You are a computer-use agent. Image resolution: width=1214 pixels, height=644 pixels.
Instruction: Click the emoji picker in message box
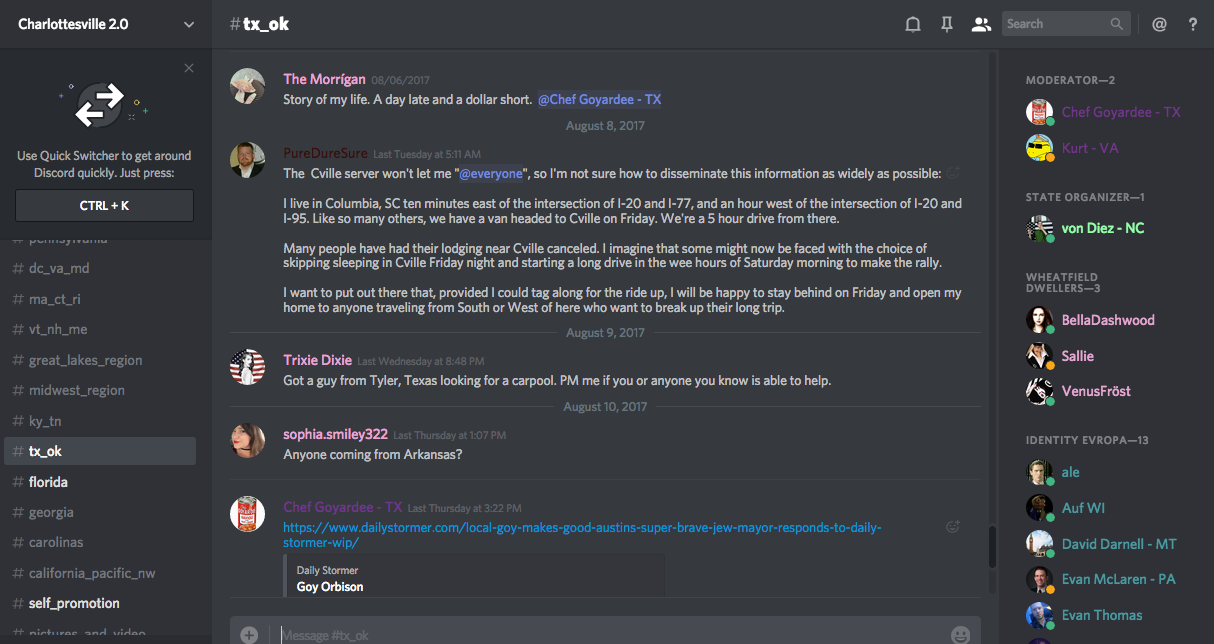pos(960,634)
